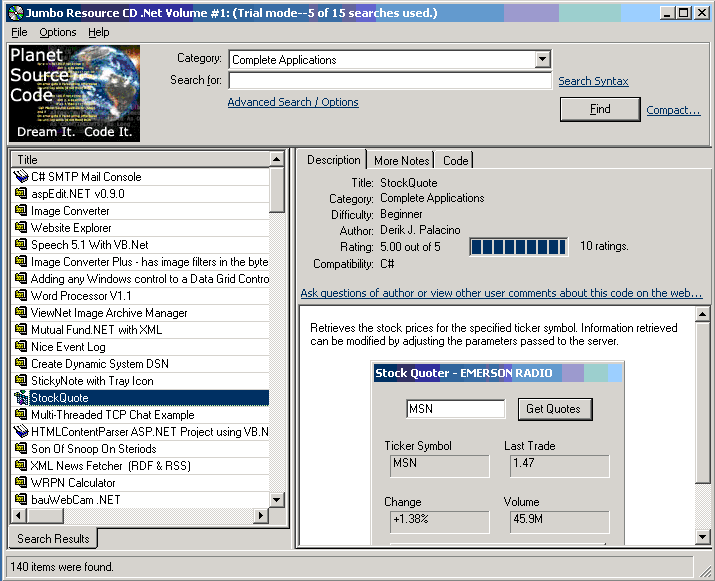
Task: Click the icon next to aspEdit.NET v0.9.0
Action: [x=21, y=193]
